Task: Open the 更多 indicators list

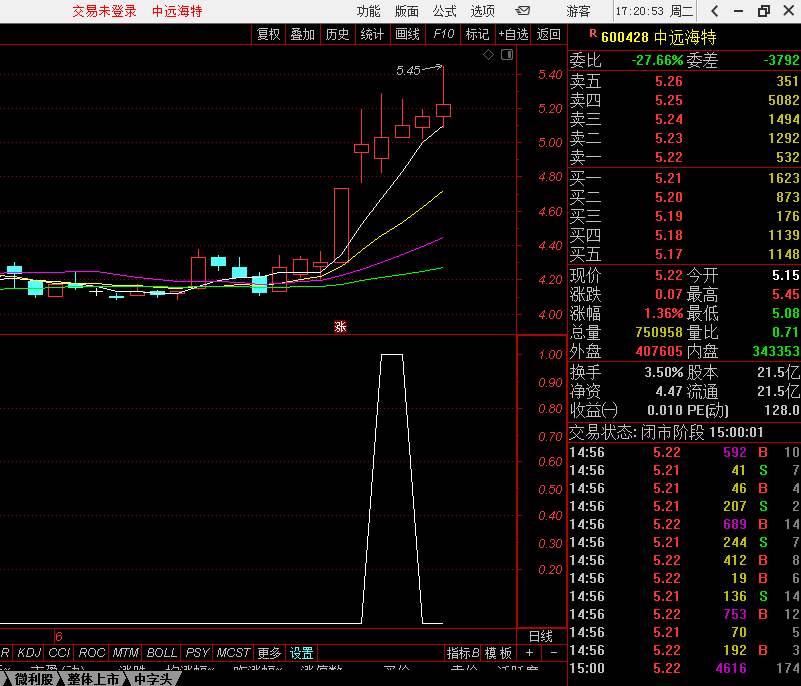Action: (x=269, y=653)
